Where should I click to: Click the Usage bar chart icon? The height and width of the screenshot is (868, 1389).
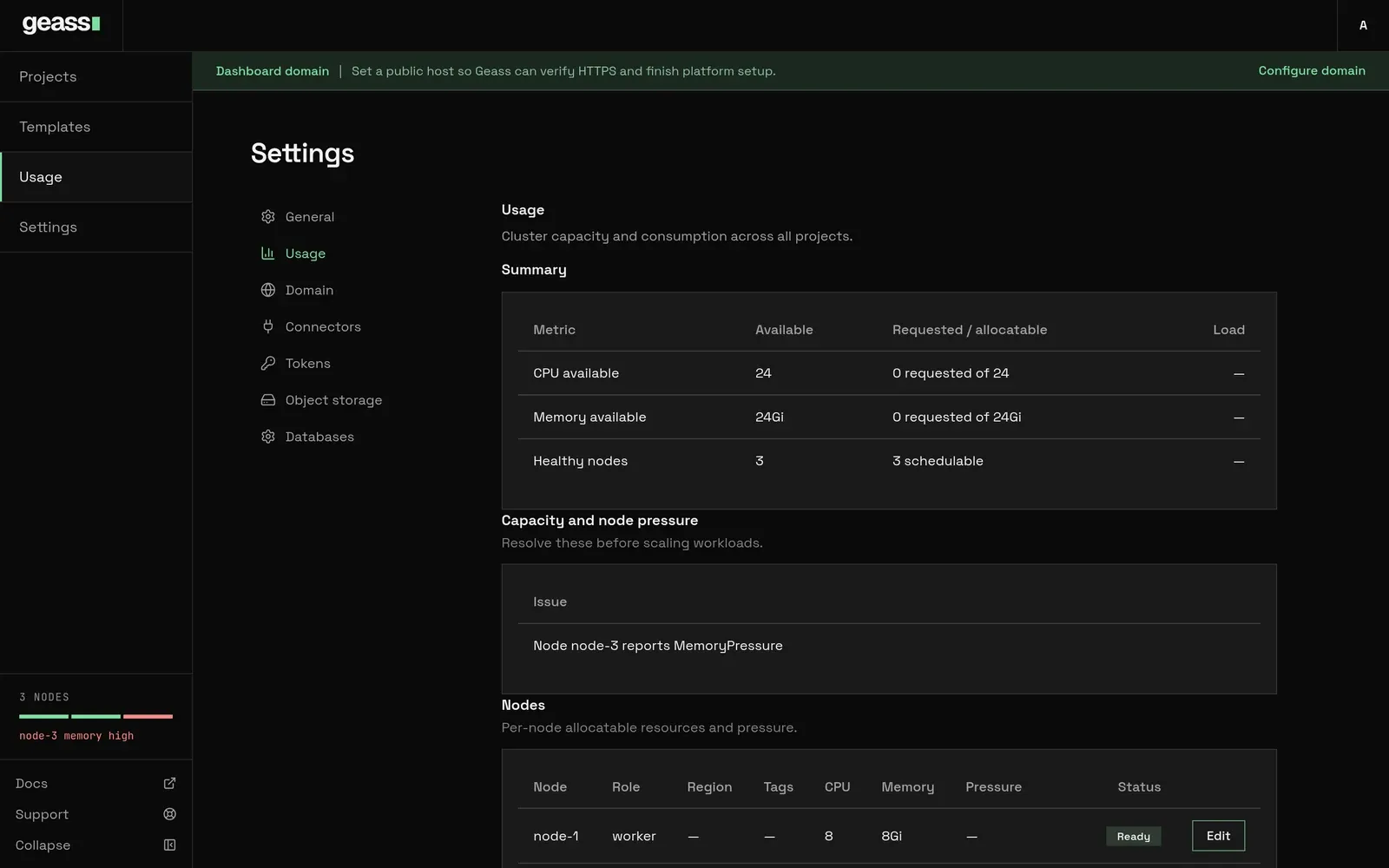pyautogui.click(x=268, y=253)
